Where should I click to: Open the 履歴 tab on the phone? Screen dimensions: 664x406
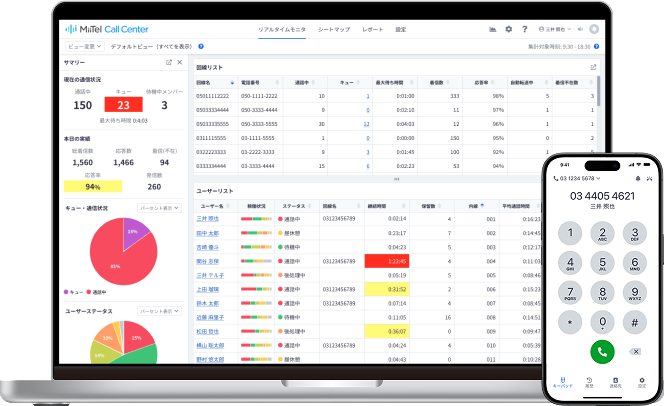(x=588, y=382)
